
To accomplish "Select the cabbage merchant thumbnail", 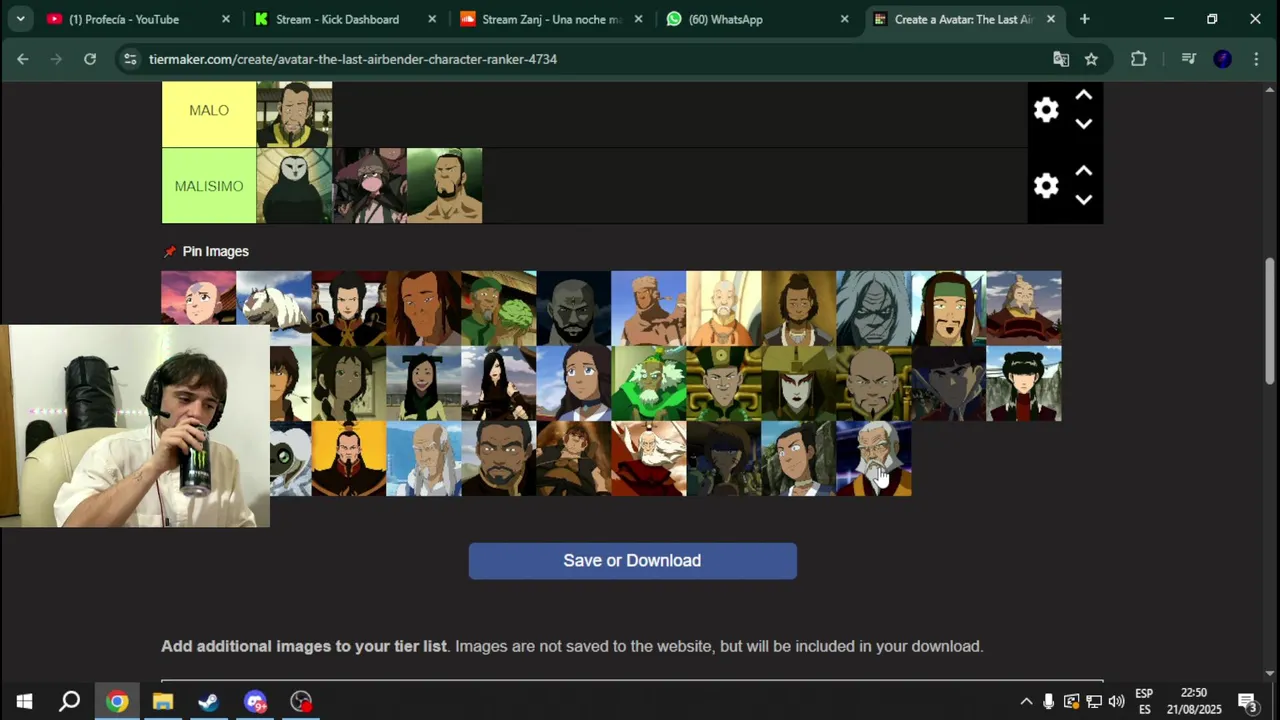I will [x=499, y=308].
